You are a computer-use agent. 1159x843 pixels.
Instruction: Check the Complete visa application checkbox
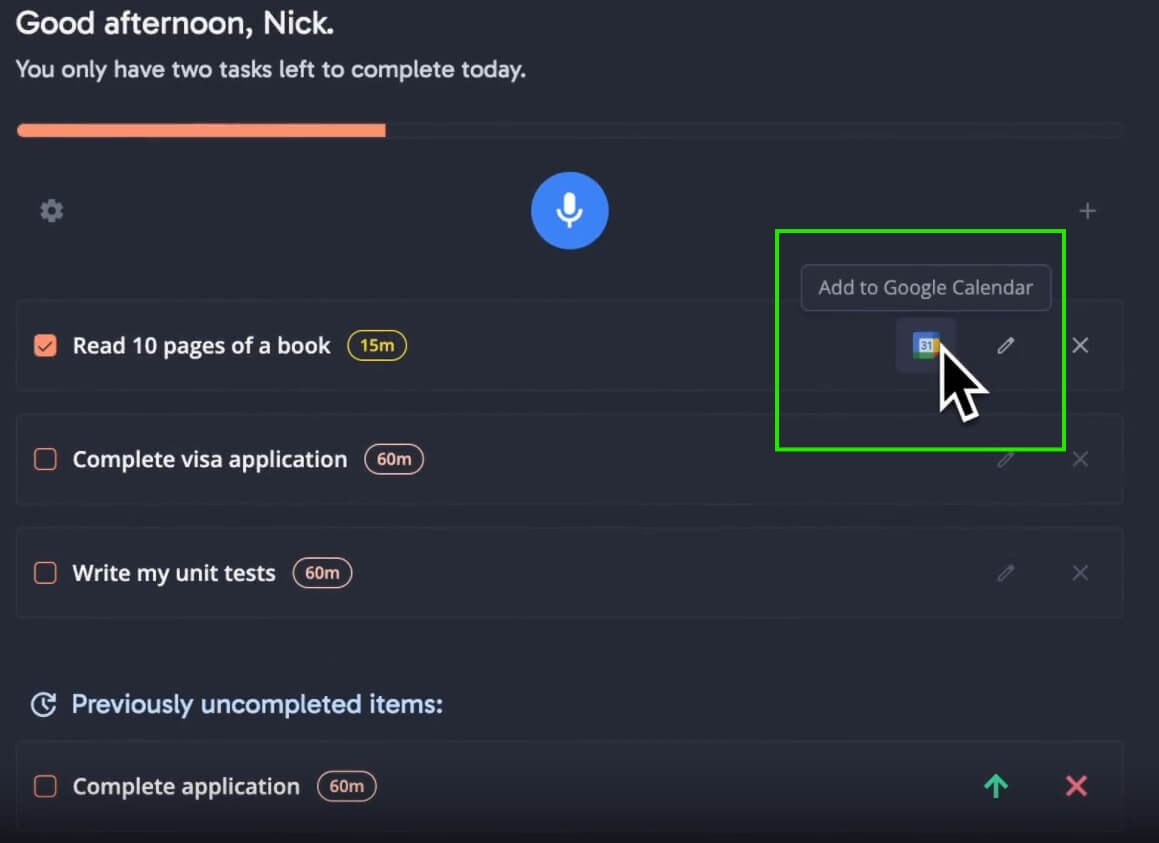(45, 459)
